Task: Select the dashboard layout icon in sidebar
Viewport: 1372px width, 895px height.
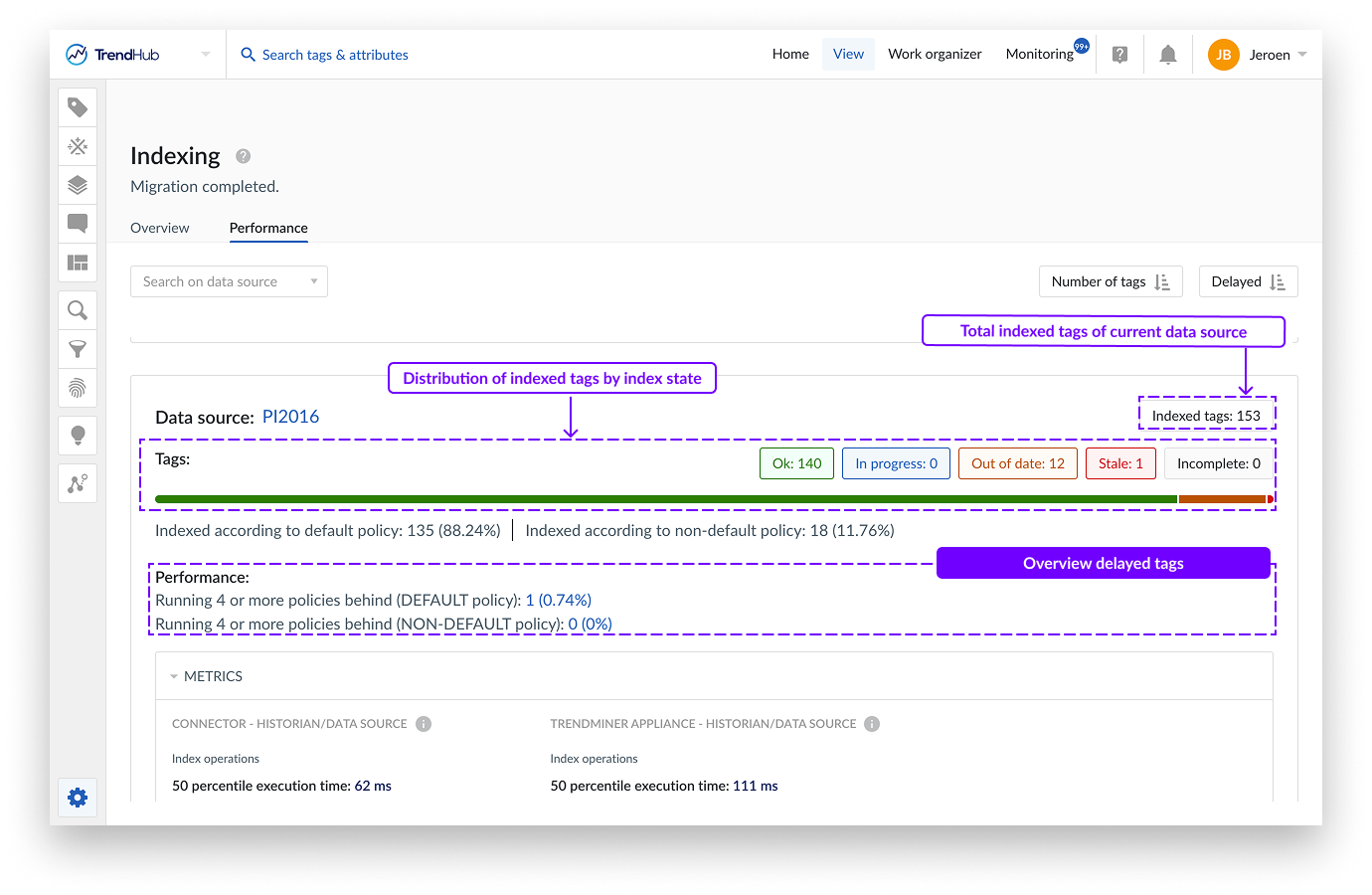Action: click(x=78, y=263)
